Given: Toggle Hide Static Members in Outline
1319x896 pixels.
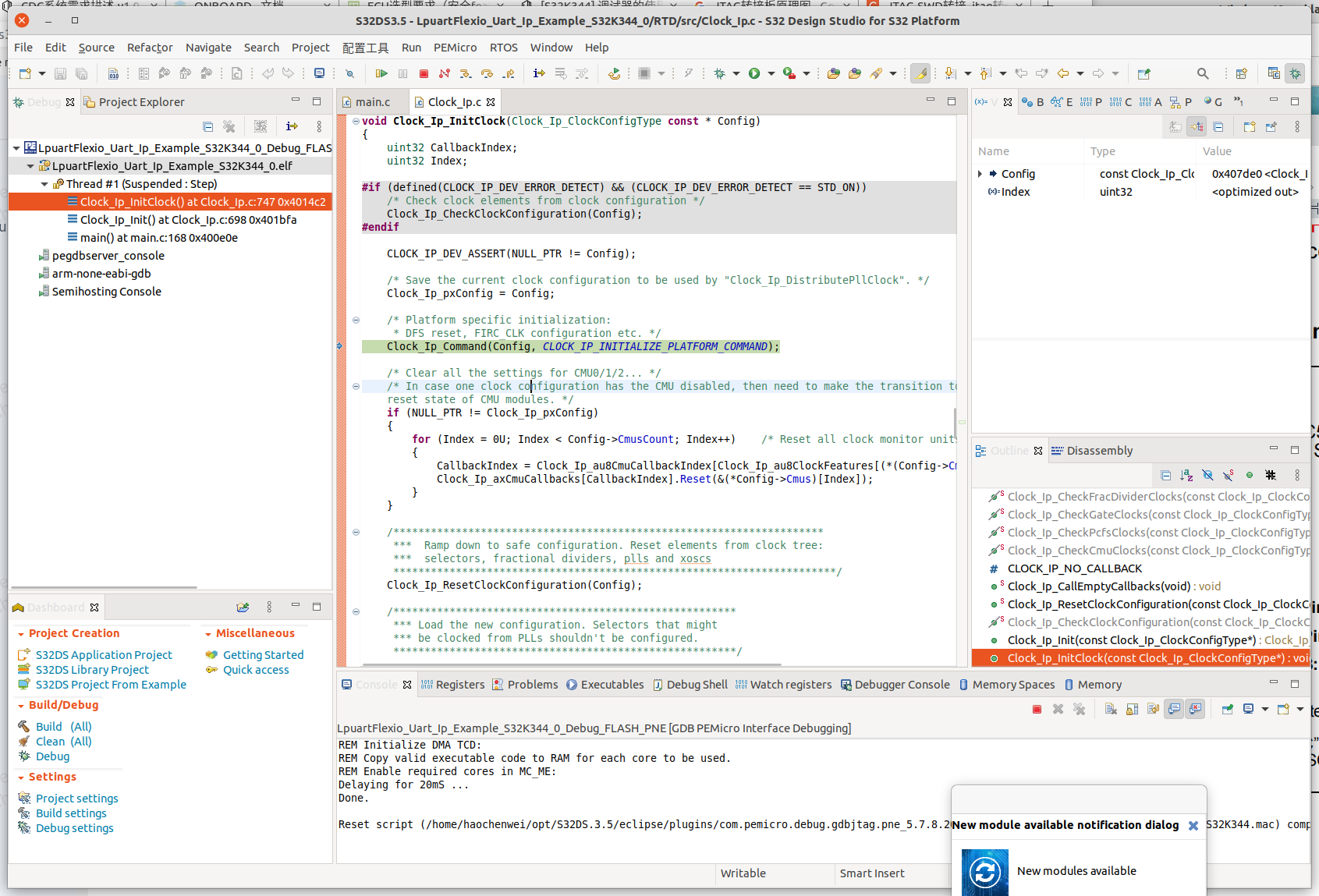Looking at the screenshot, I should [1229, 475].
